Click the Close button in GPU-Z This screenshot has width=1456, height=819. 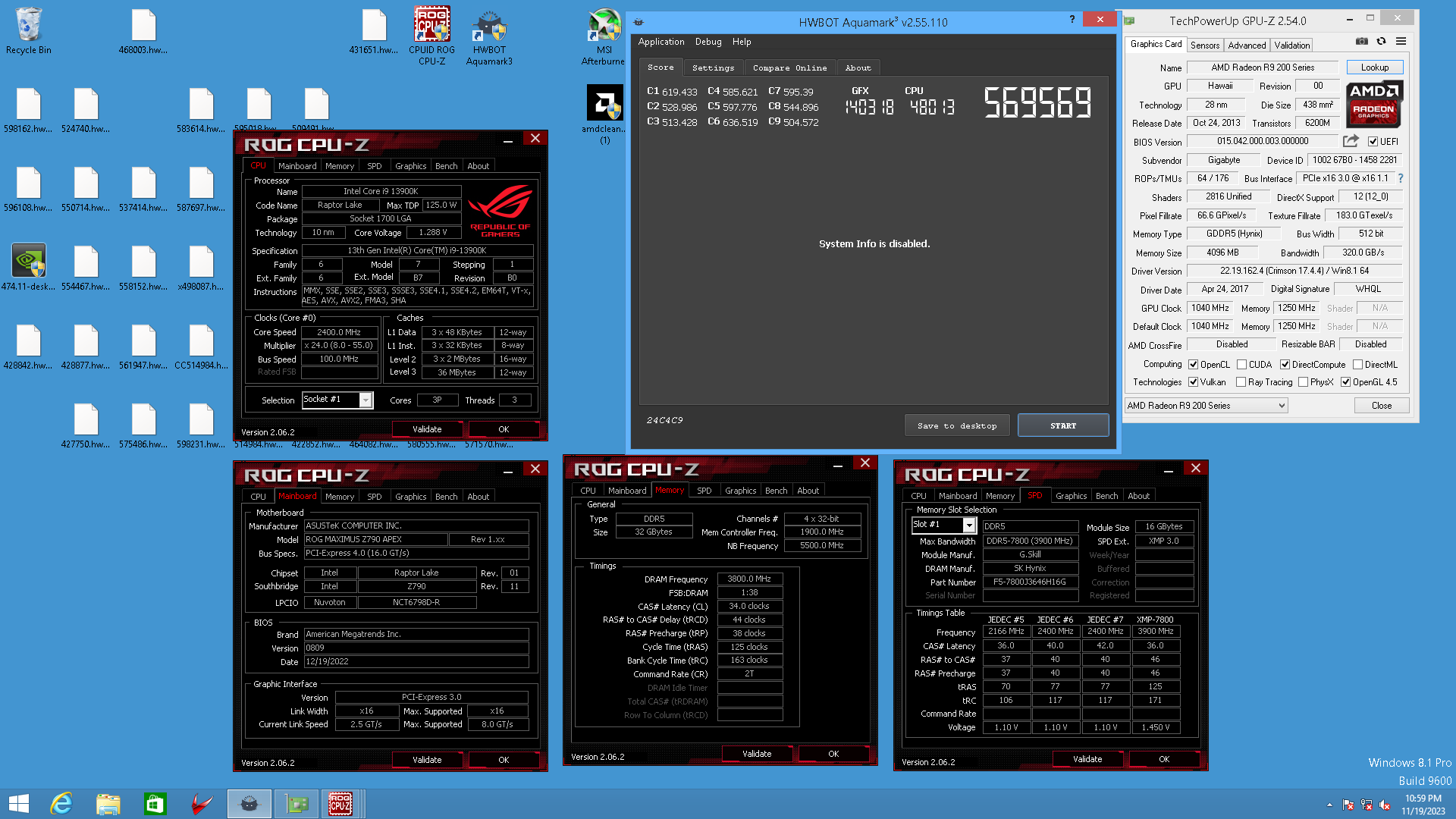[1382, 406]
